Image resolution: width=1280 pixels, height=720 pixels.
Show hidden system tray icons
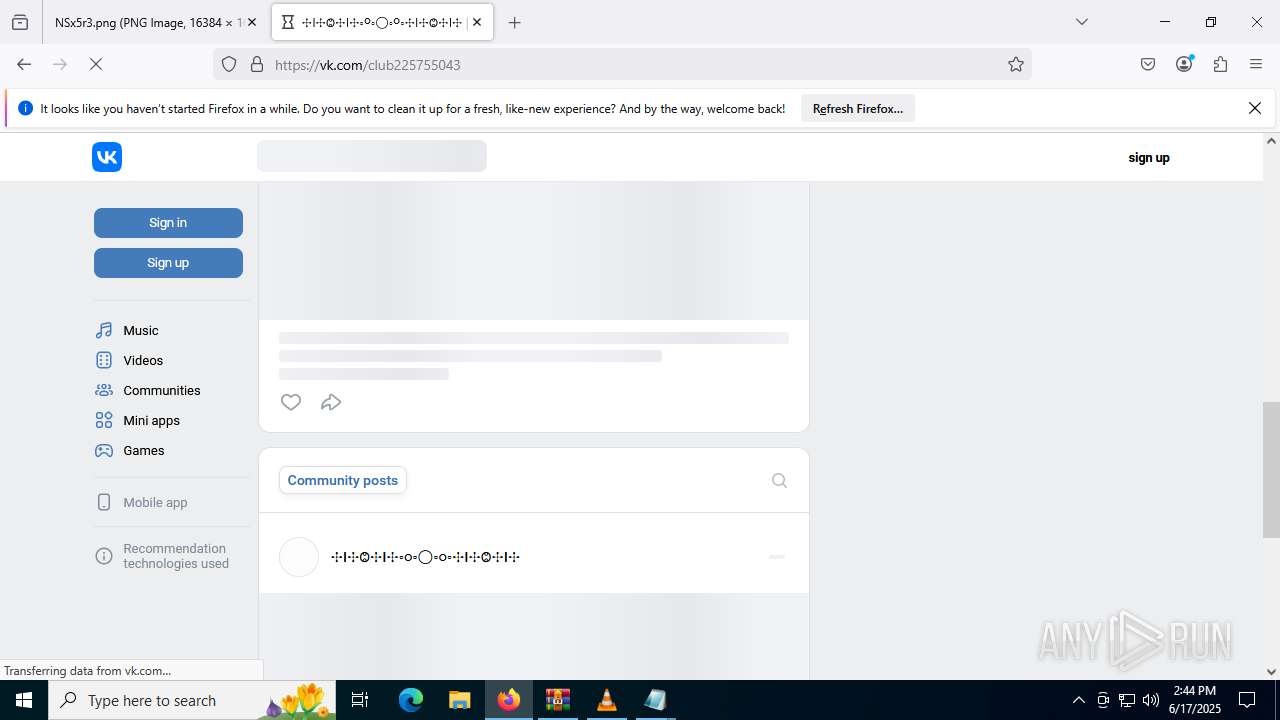(x=1078, y=700)
